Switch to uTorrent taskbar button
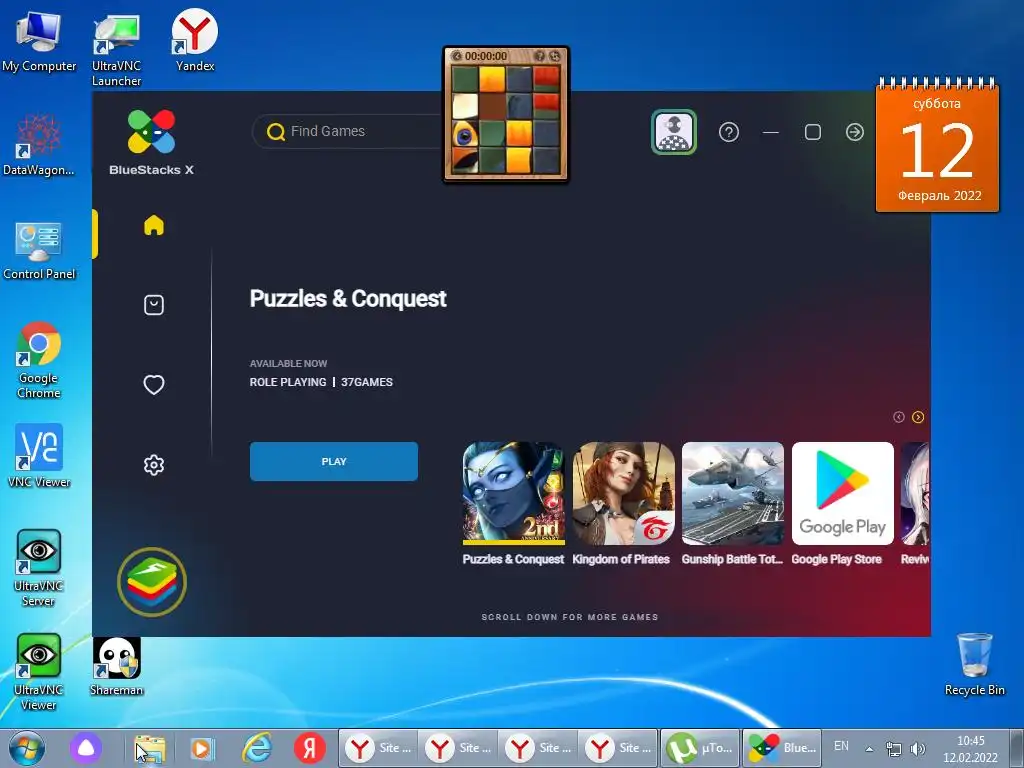Image resolution: width=1024 pixels, height=768 pixels. coord(699,748)
